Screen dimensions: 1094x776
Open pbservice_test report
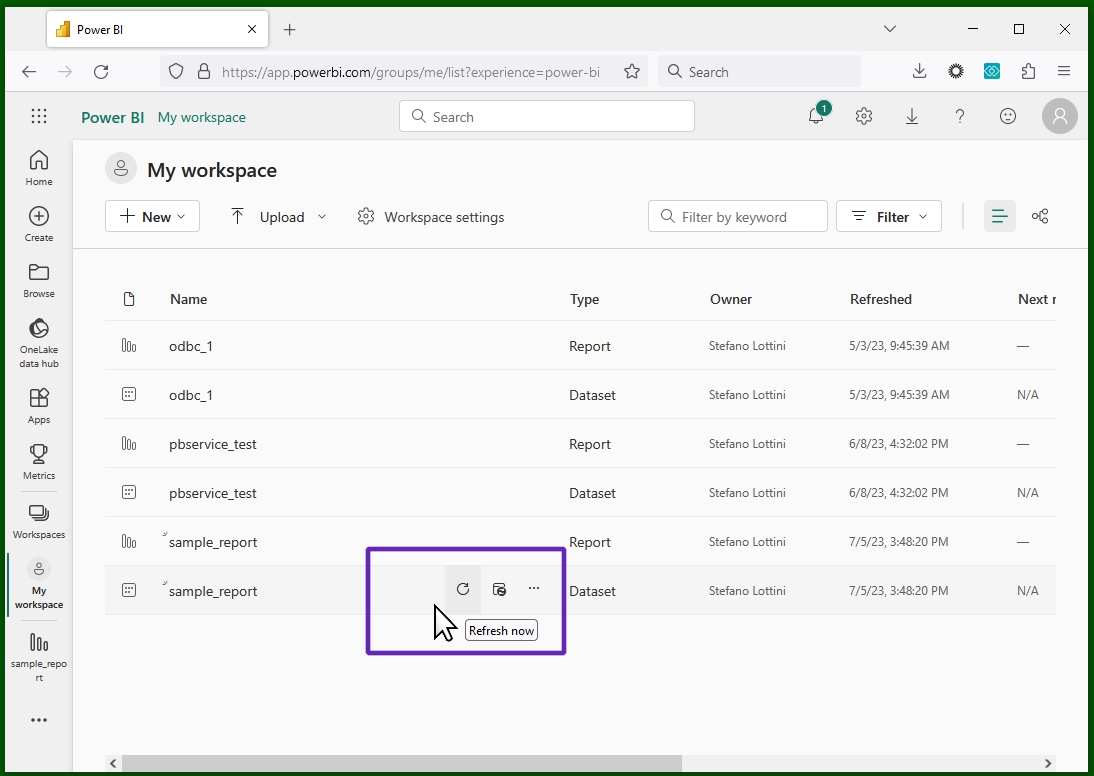click(213, 444)
